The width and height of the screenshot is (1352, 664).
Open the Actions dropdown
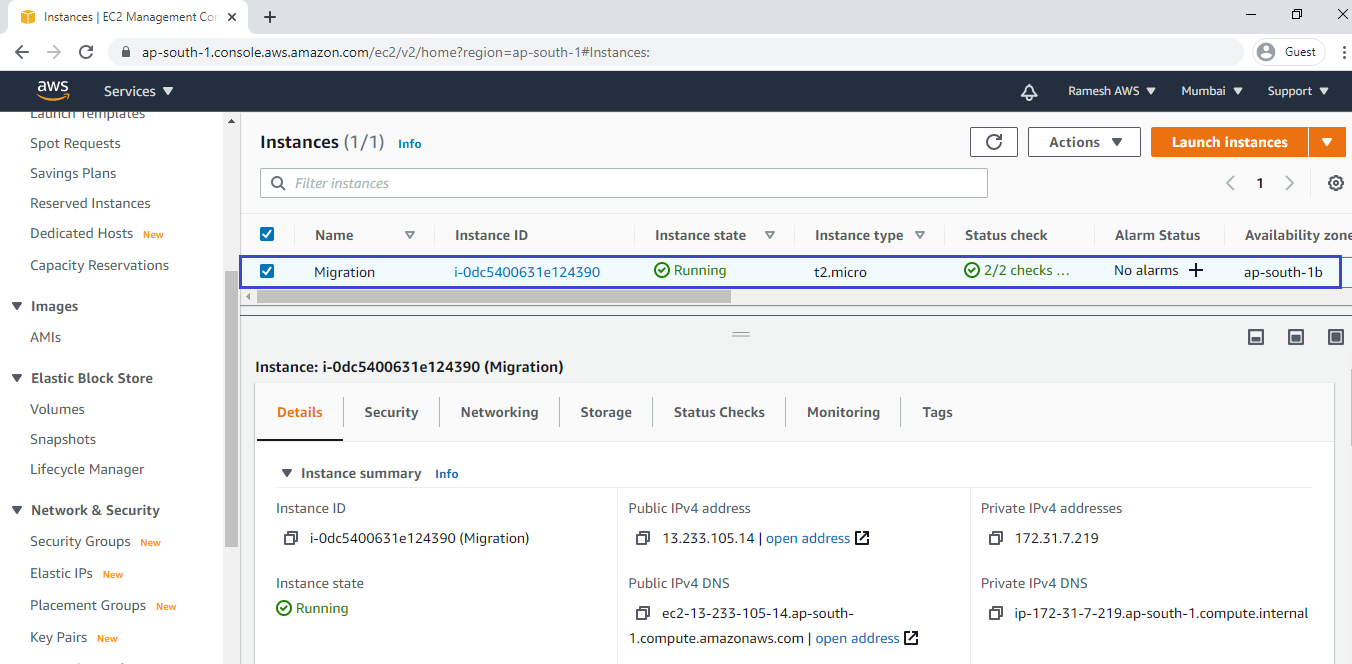(1085, 142)
